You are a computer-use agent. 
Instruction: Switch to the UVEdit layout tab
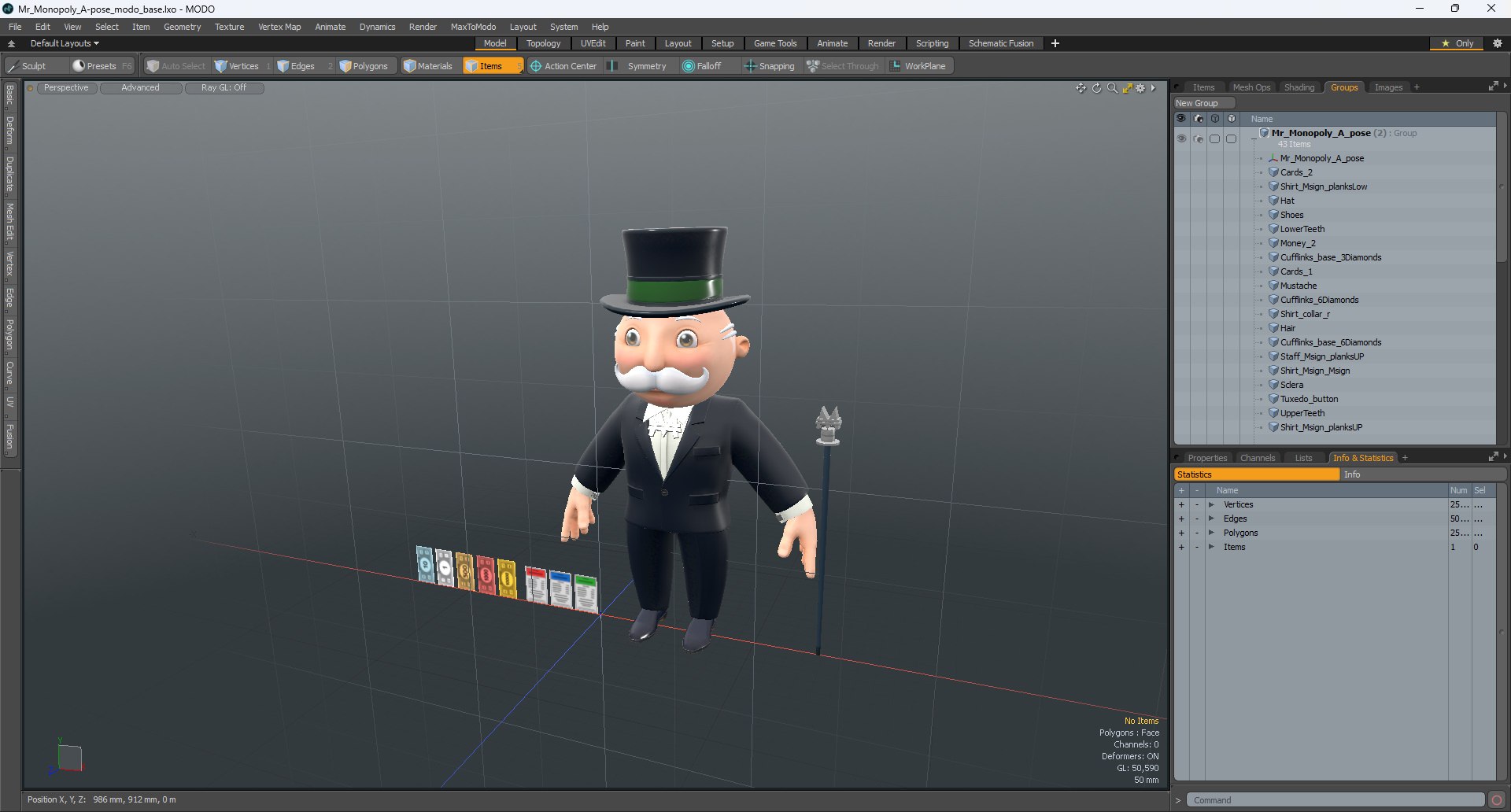[593, 43]
